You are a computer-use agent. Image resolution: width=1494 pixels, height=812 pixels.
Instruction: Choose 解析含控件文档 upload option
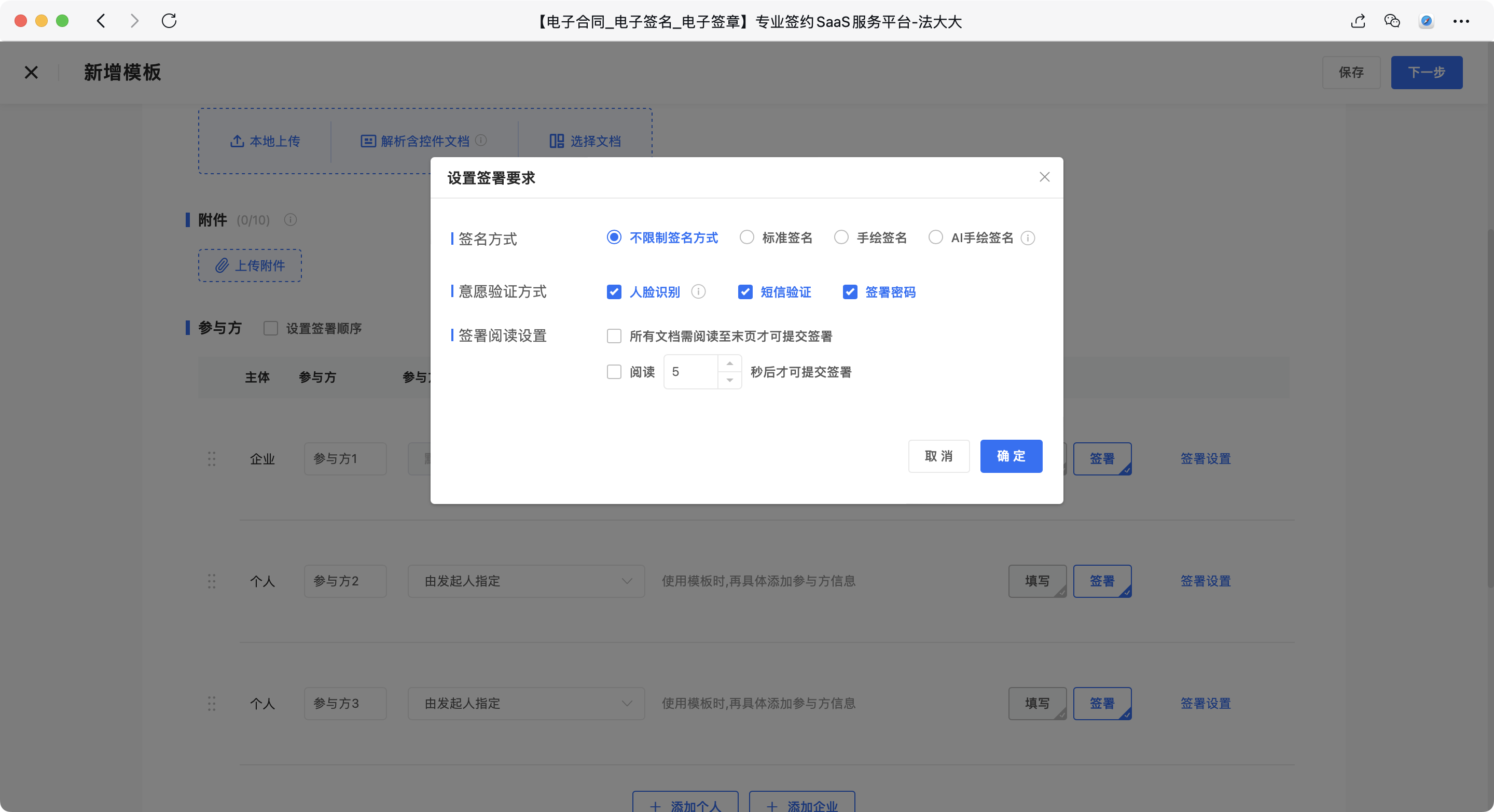[414, 142]
